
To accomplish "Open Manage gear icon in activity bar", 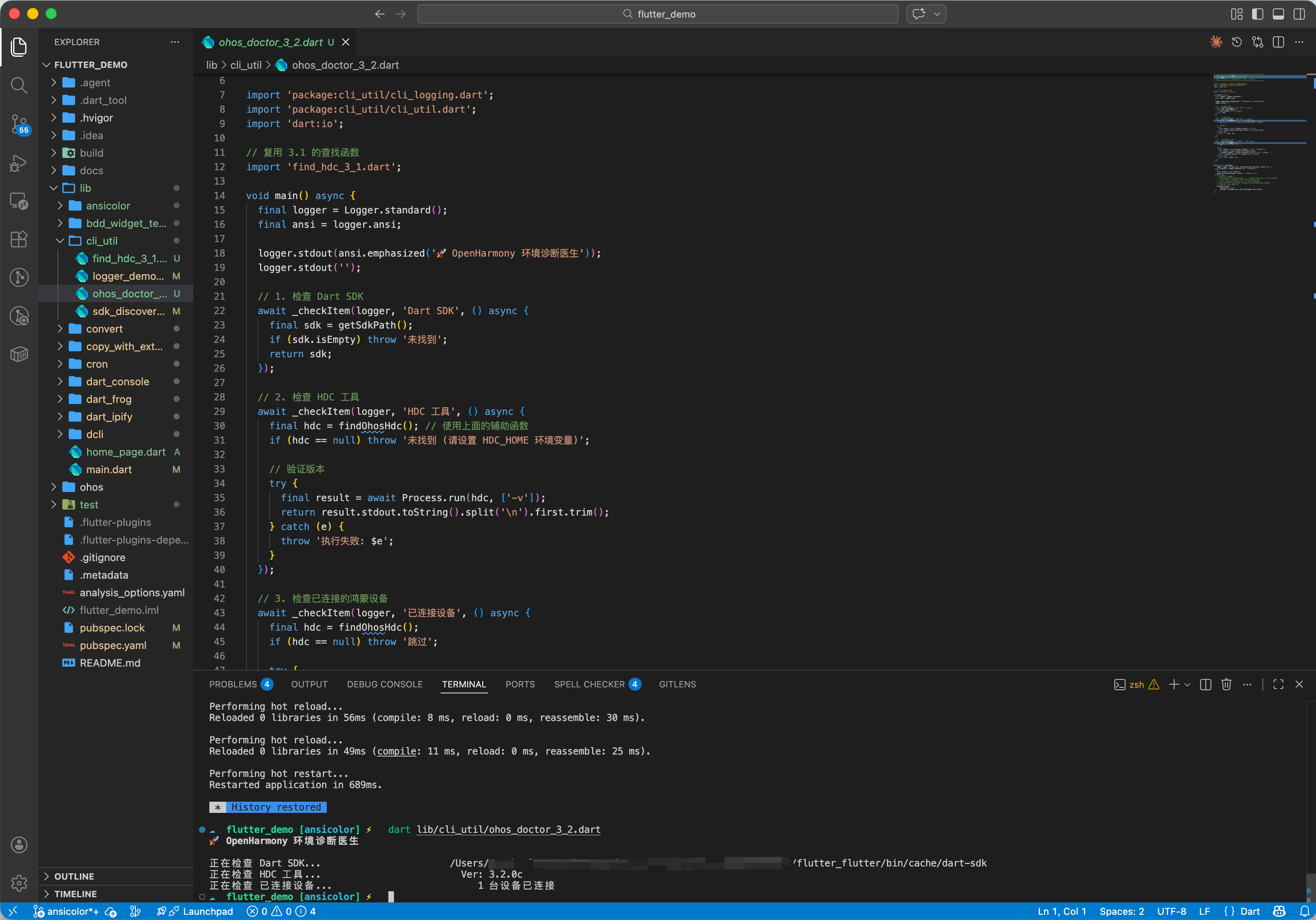I will pos(19,883).
